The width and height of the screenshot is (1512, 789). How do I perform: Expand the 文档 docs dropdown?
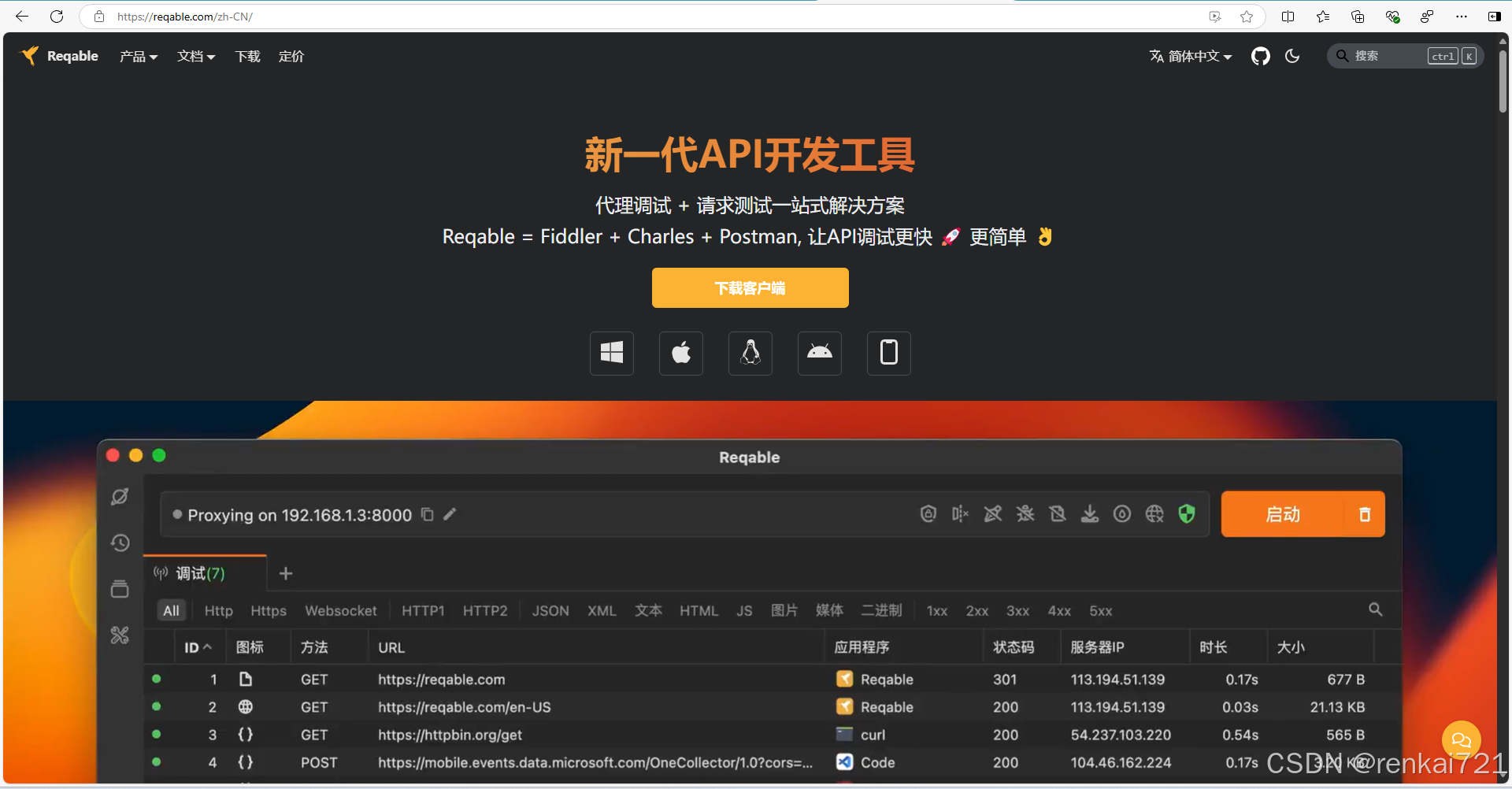point(196,57)
